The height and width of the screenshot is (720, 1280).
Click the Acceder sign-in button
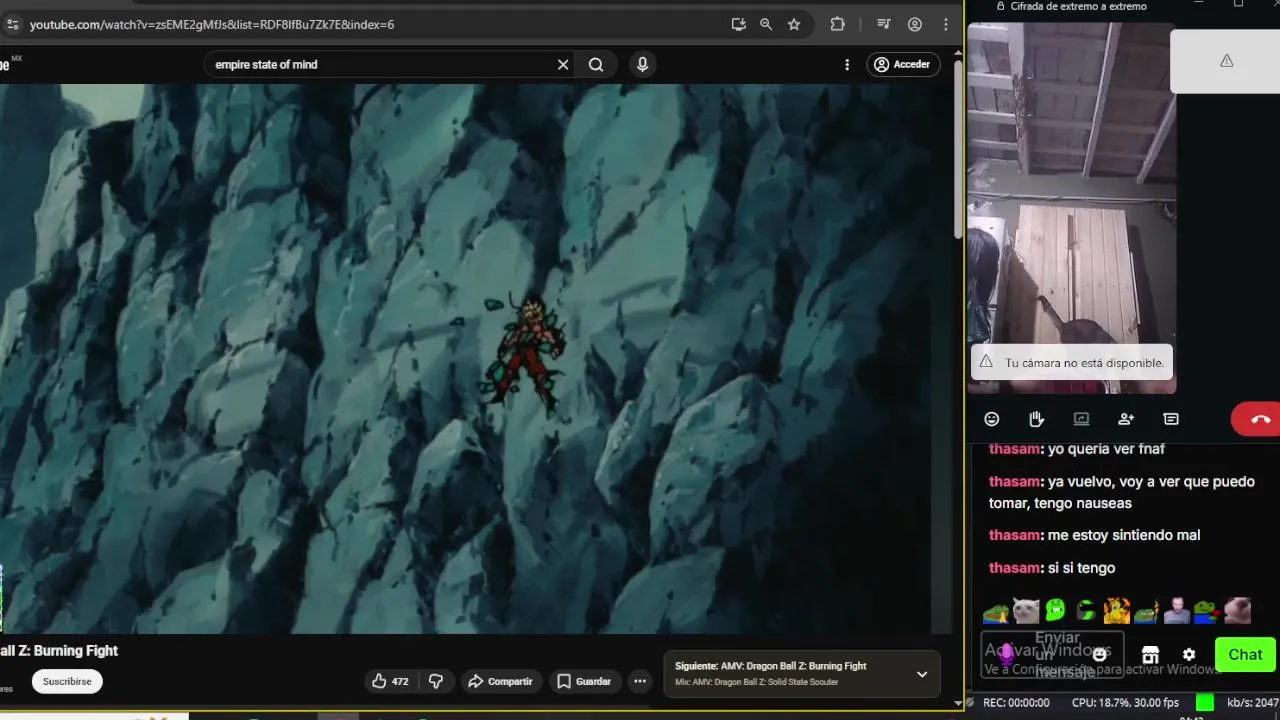coord(903,64)
